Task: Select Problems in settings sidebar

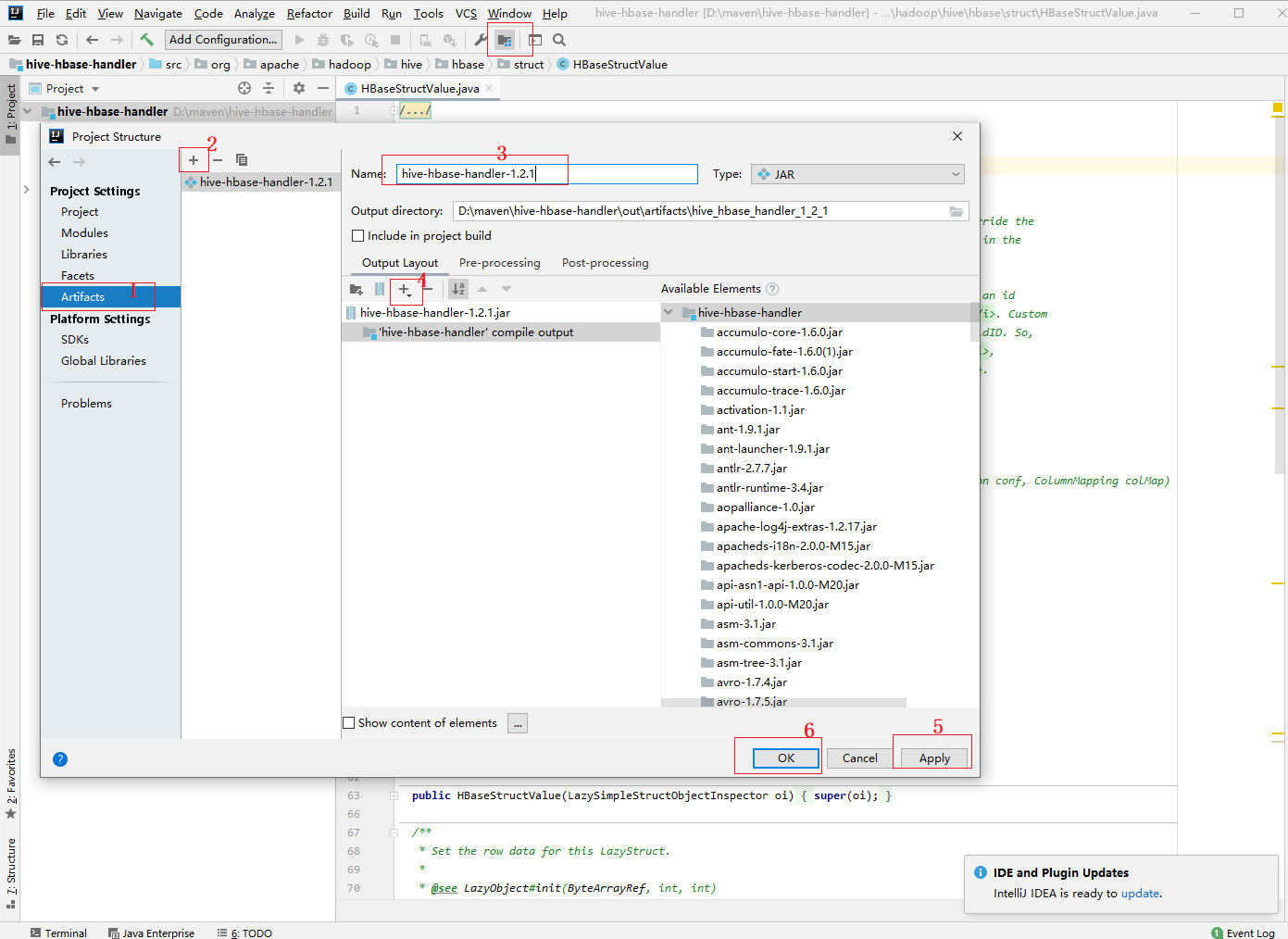Action: 86,404
